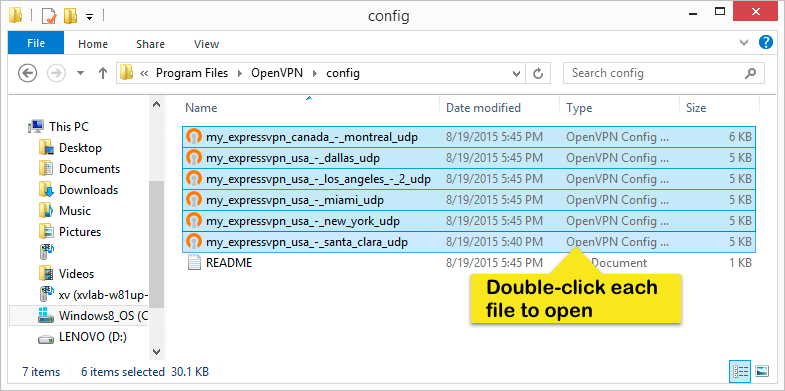Click the New folder quick access icon

click(70, 16)
